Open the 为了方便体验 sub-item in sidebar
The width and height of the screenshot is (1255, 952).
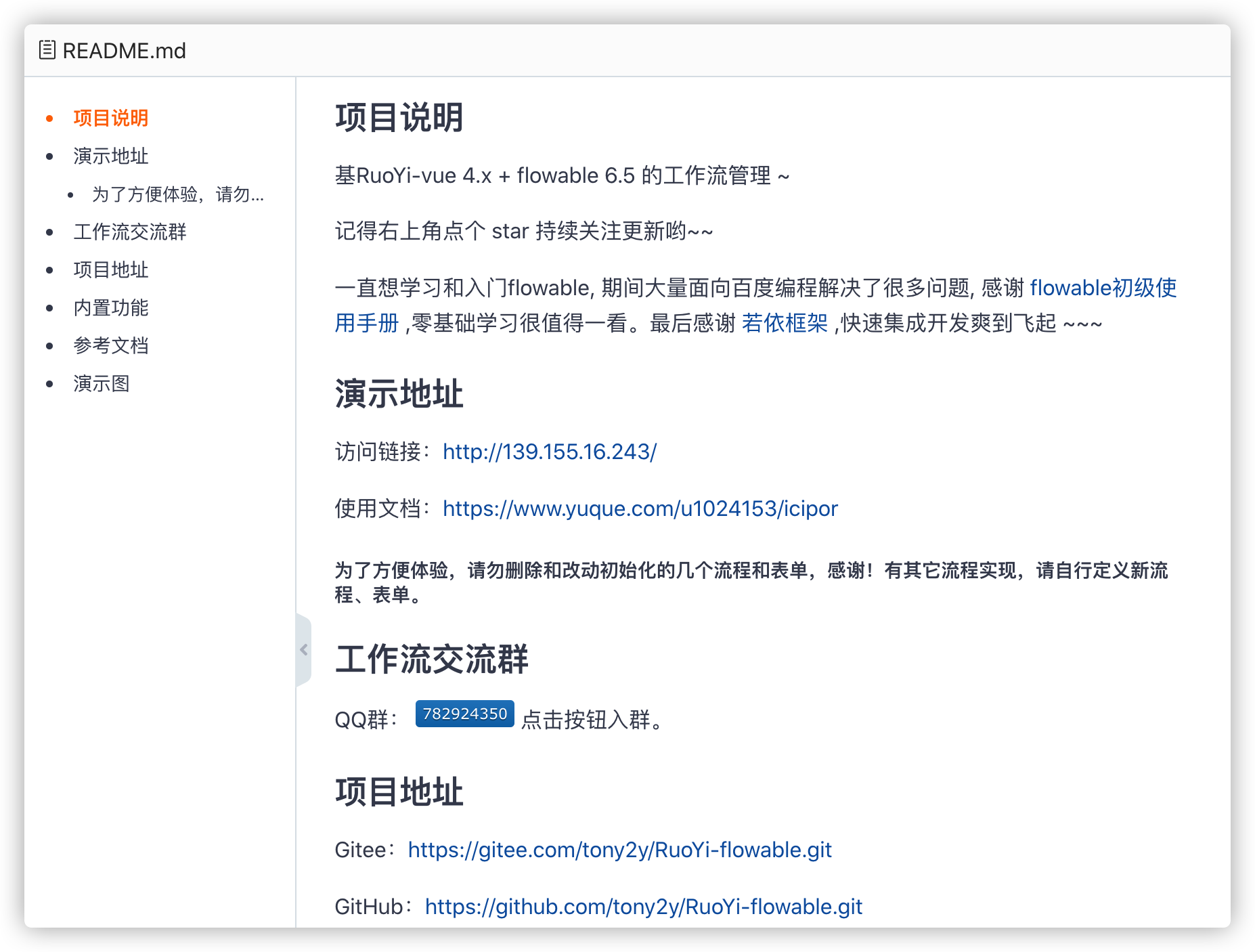(177, 195)
